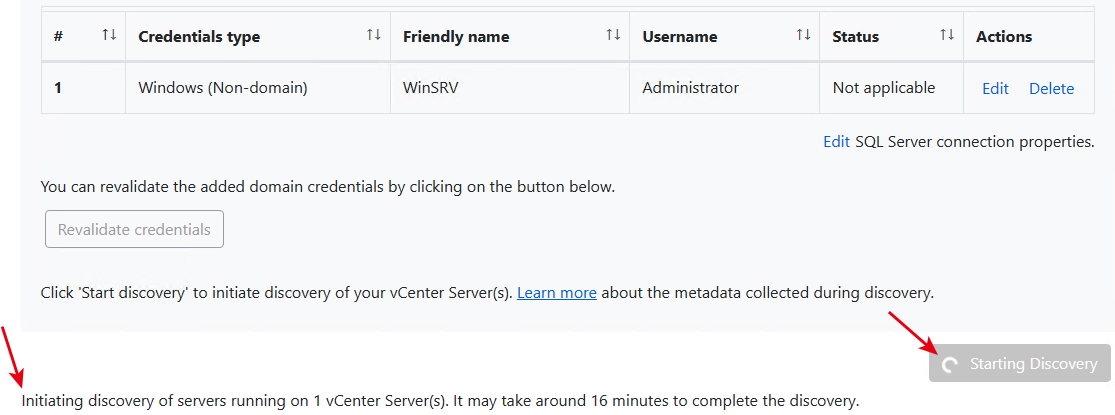Image resolution: width=1115 pixels, height=415 pixels.
Task: Click the Credentials type header text
Action: click(x=199, y=37)
